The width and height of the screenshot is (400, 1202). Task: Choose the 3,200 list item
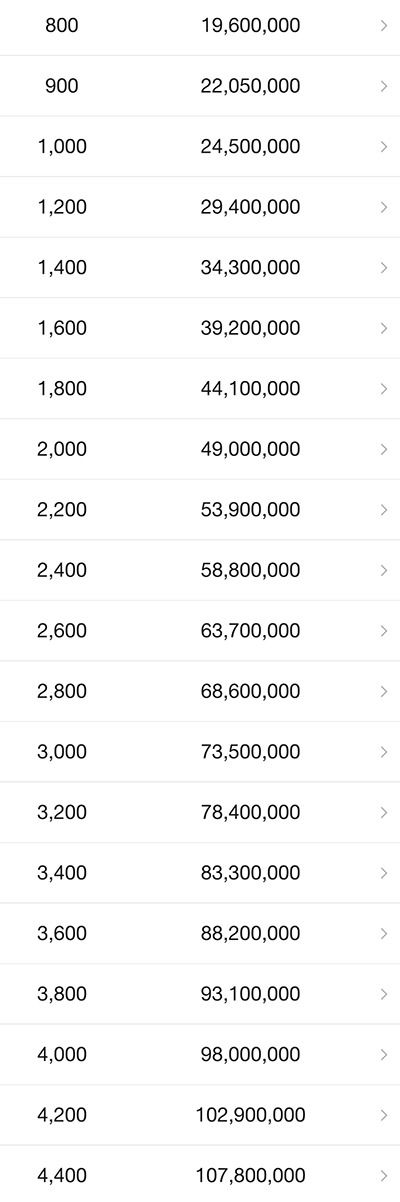click(x=200, y=812)
